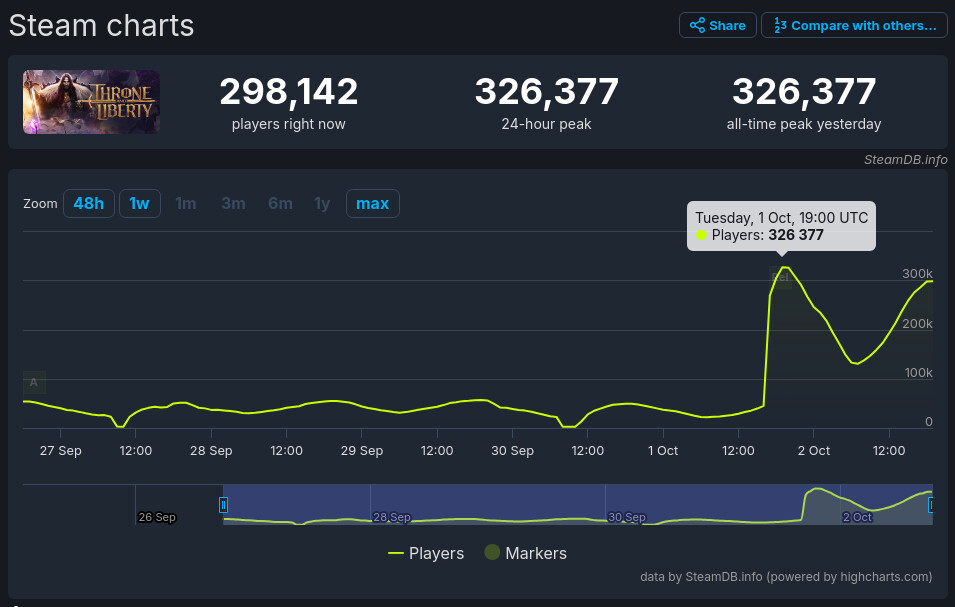Viewport: 955px width, 607px height.
Task: Click the marker flag at the peak
Action: [x=783, y=277]
